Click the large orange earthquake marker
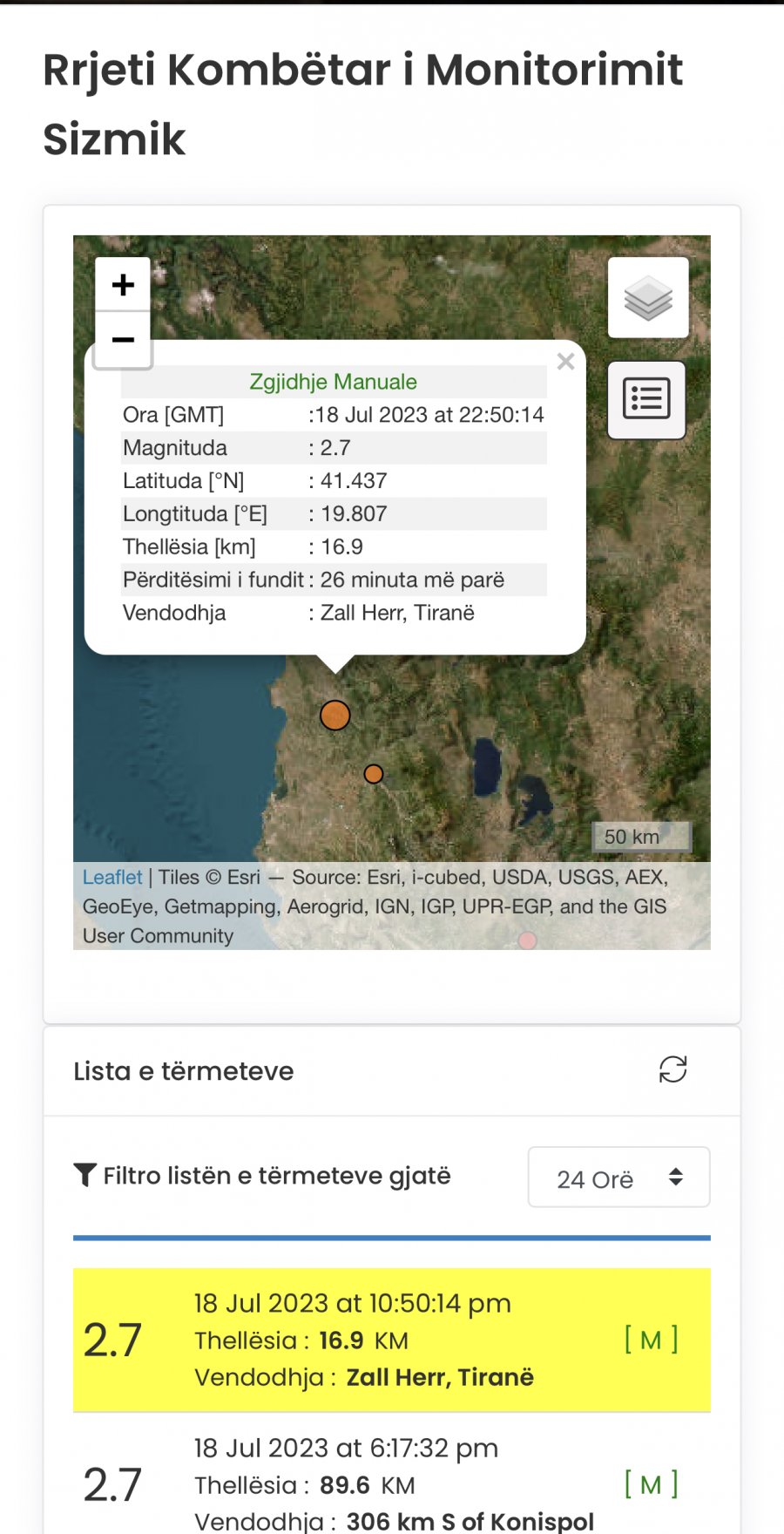784x1534 pixels. coord(335,716)
